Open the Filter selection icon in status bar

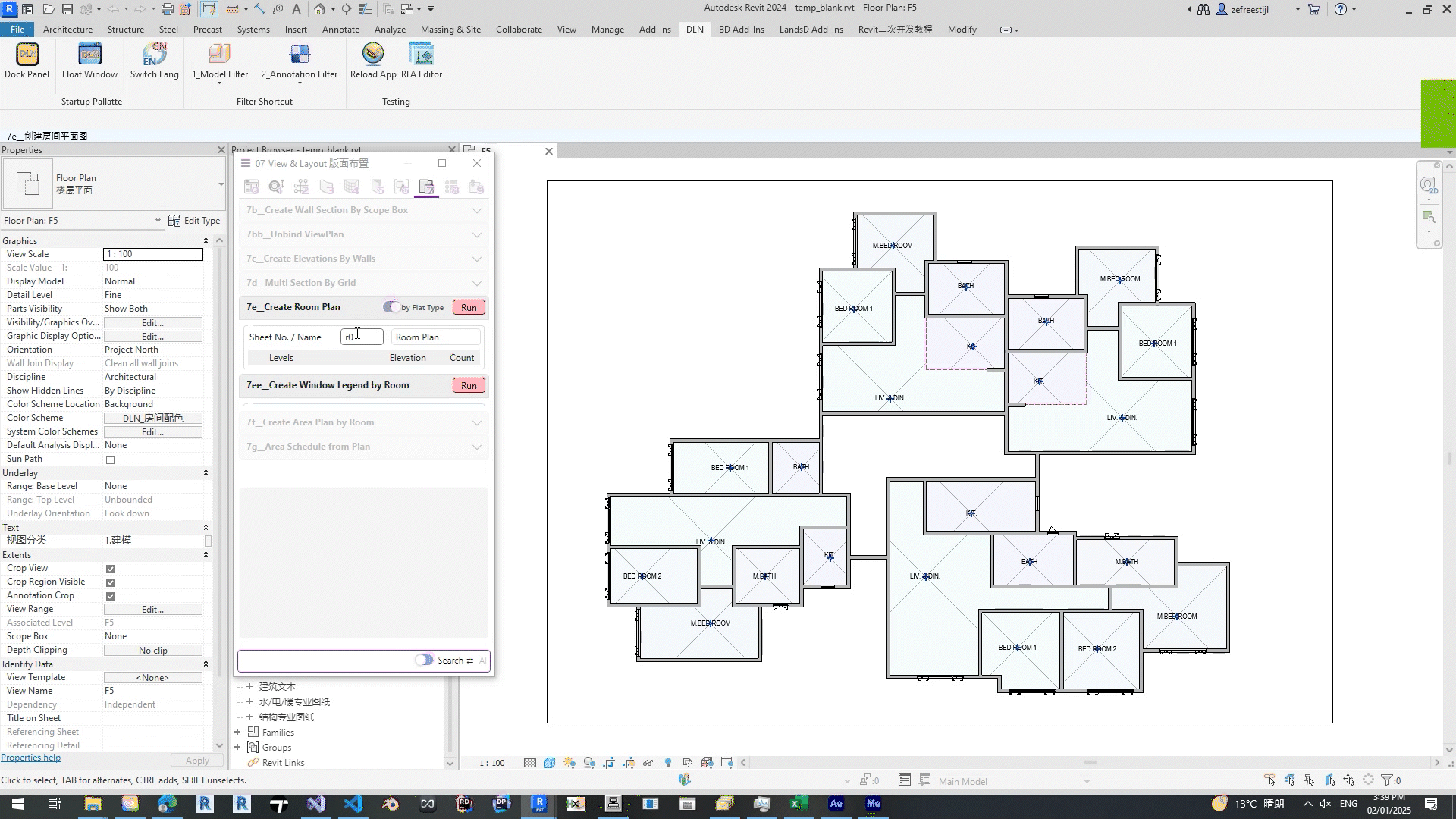point(1387,780)
